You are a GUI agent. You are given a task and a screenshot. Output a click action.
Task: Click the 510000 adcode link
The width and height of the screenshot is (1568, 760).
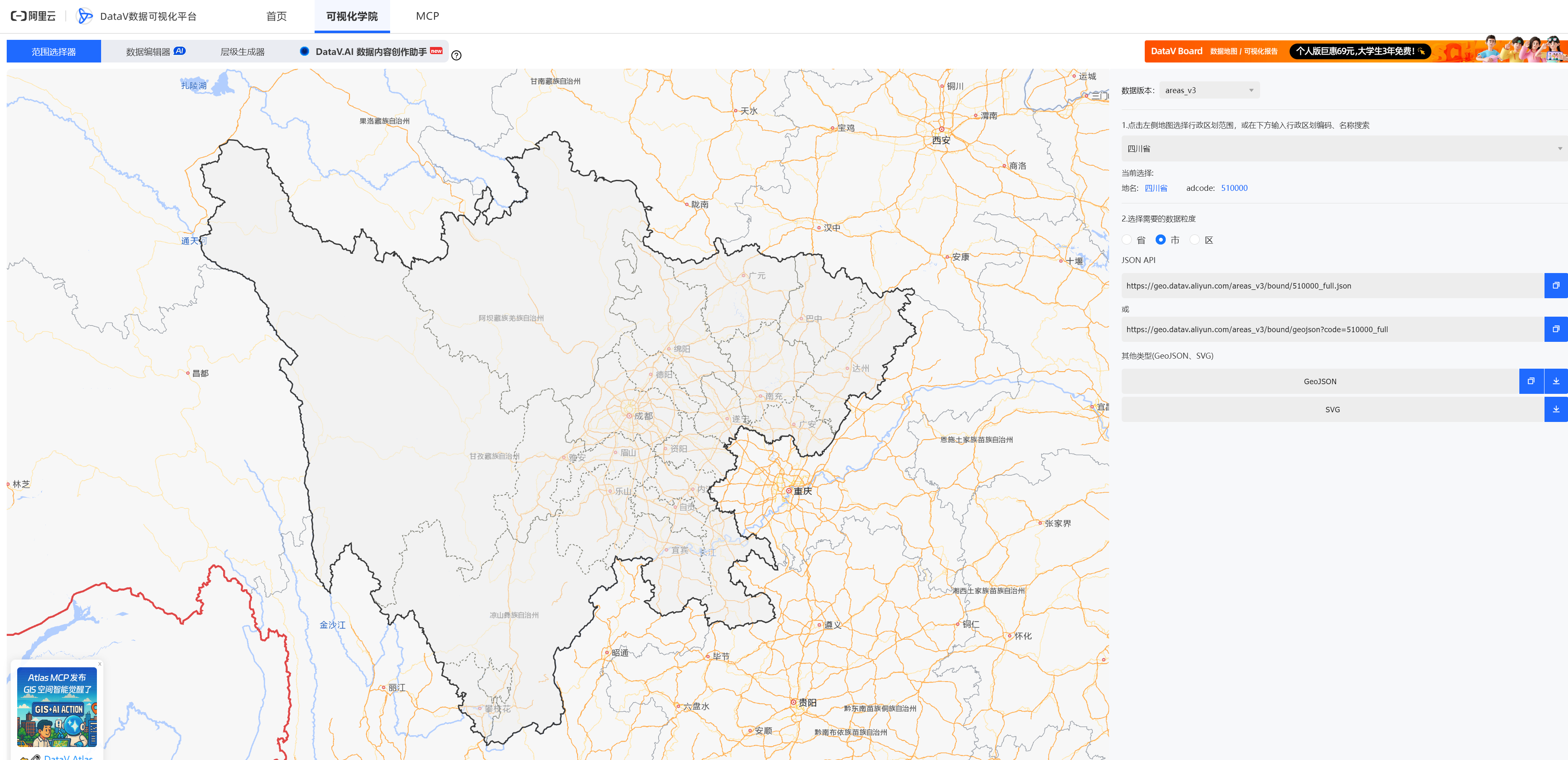1234,188
